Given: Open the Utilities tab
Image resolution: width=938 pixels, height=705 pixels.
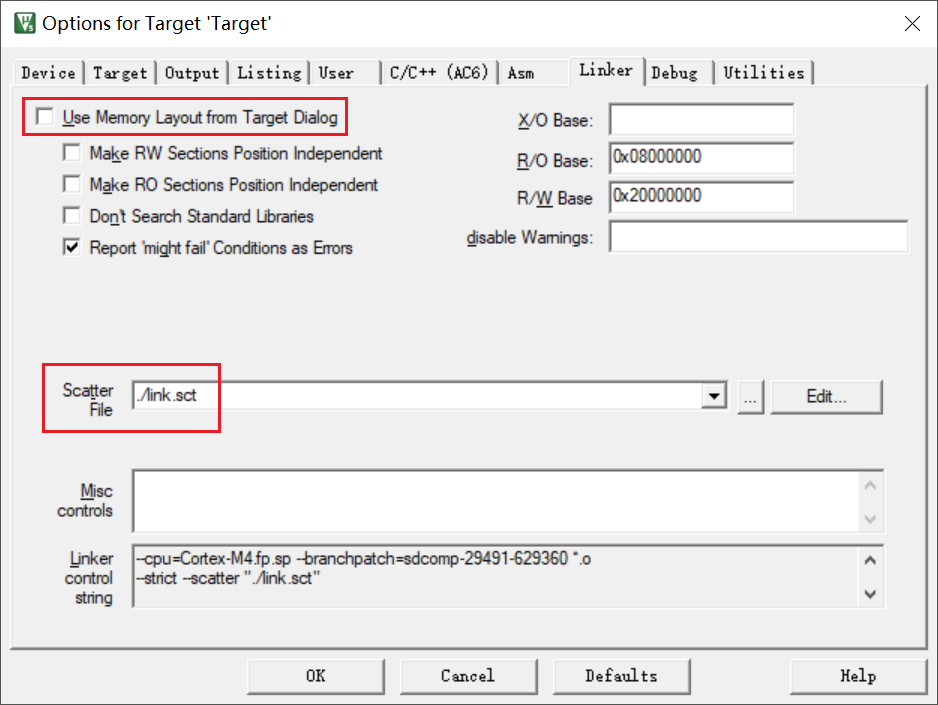Looking at the screenshot, I should [x=764, y=73].
